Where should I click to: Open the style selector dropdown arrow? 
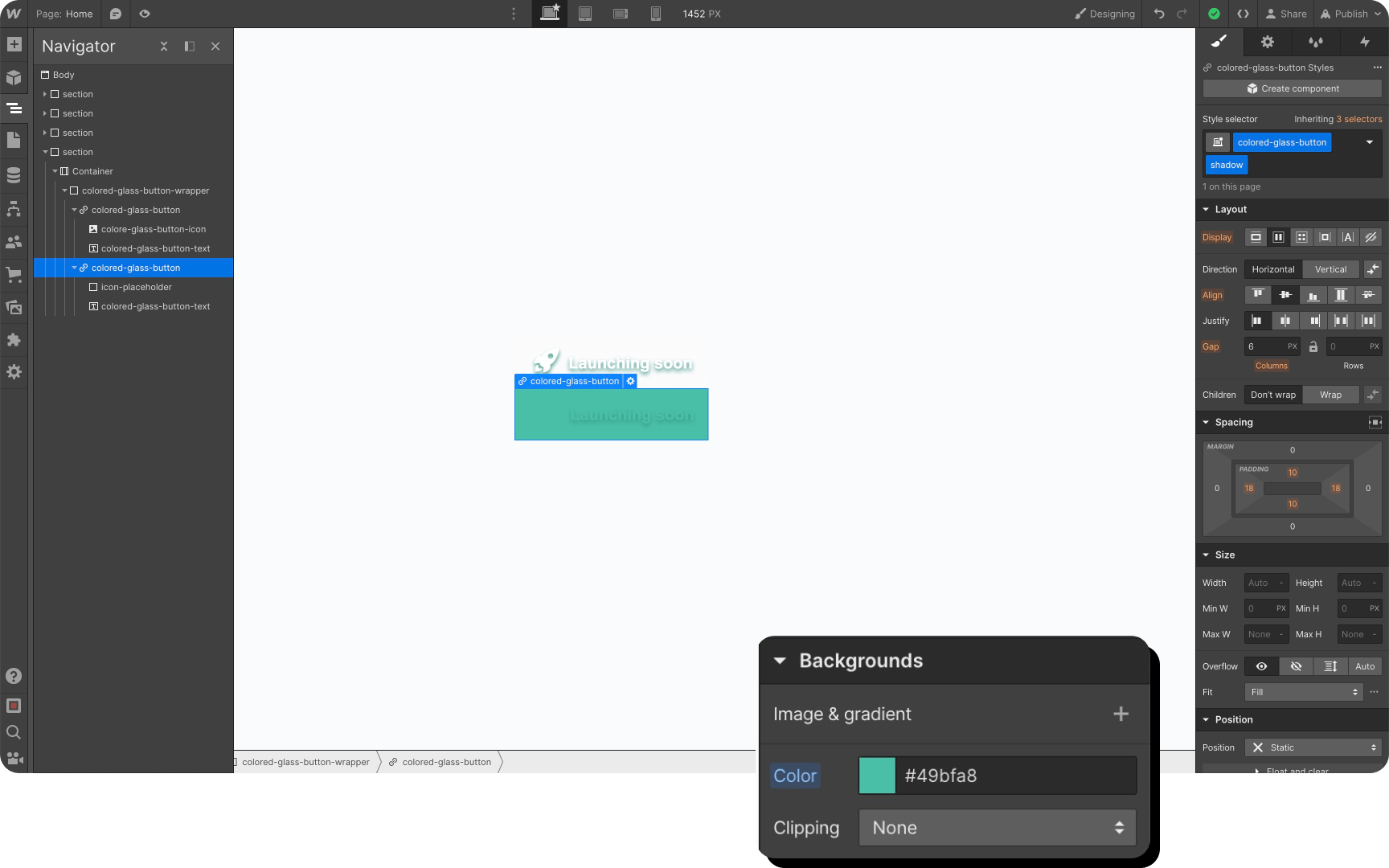point(1369,142)
